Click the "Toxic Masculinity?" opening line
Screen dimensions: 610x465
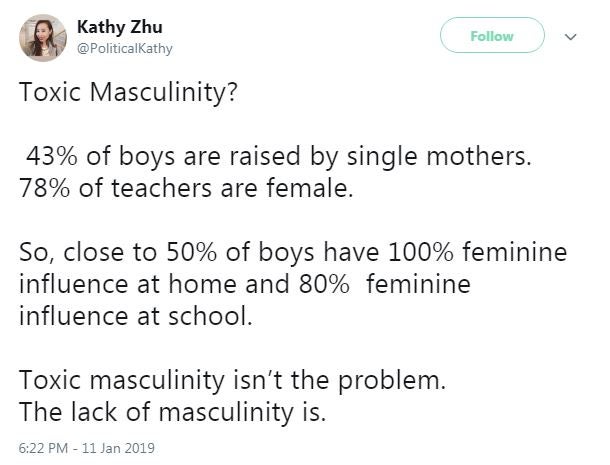click(x=129, y=100)
